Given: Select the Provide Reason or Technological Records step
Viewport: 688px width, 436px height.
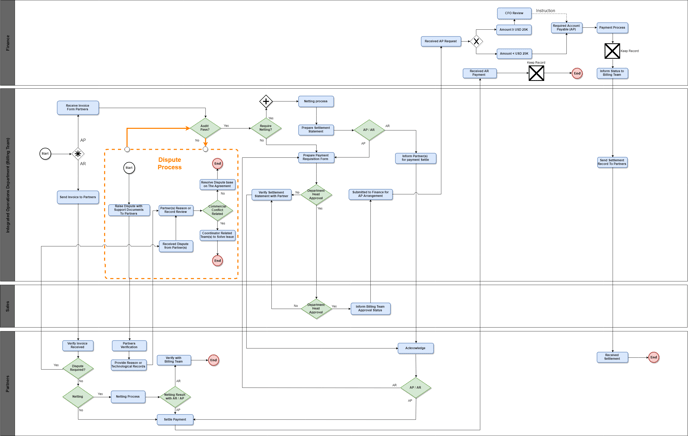Looking at the screenshot, I should tap(129, 365).
